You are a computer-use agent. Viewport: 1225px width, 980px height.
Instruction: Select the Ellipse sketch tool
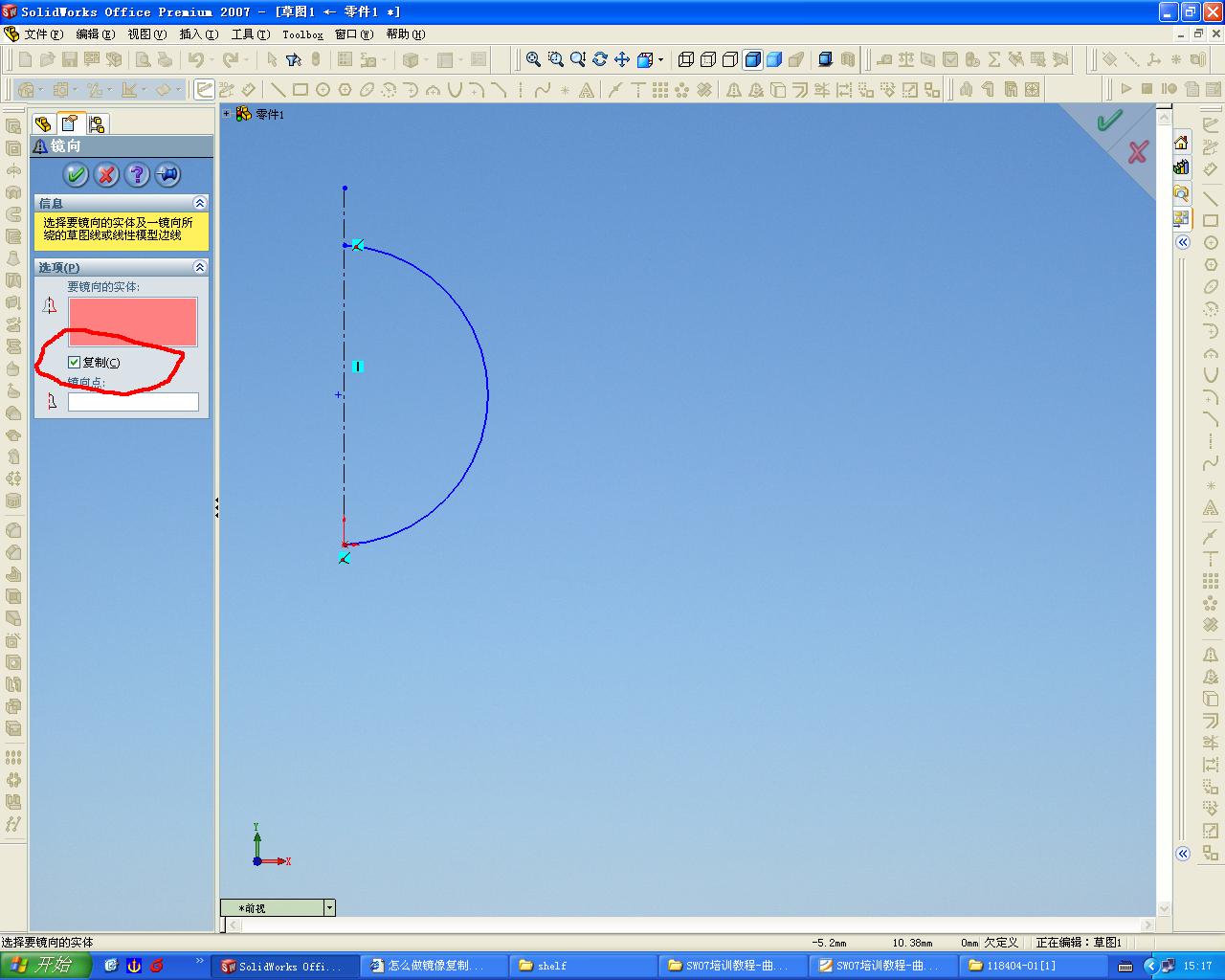click(367, 90)
